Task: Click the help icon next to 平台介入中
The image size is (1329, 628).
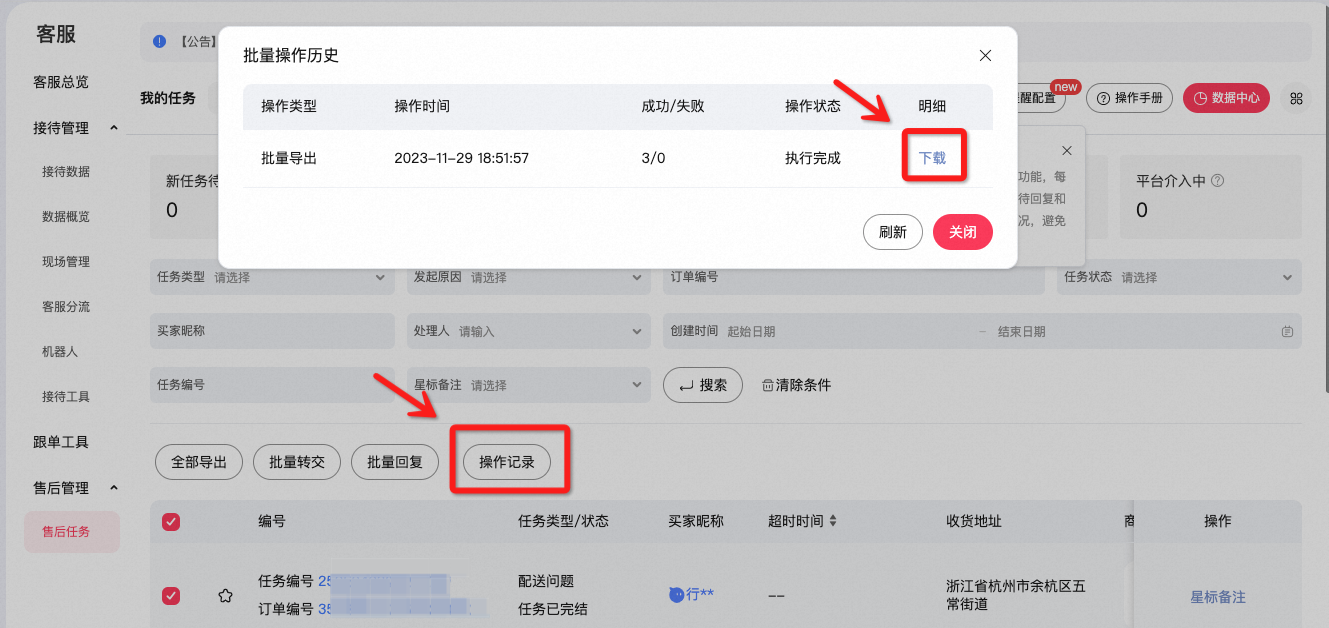Action: 1217,181
